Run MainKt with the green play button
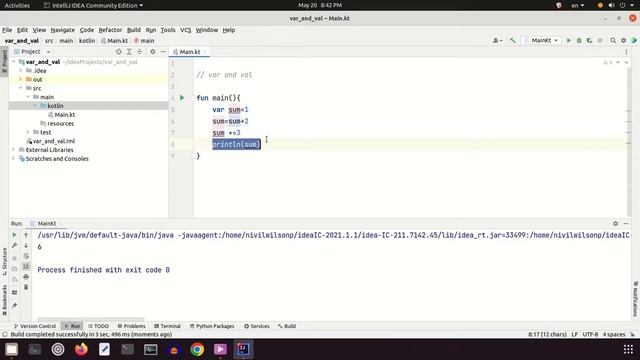Screen dimensions: 640x360 [569, 40]
